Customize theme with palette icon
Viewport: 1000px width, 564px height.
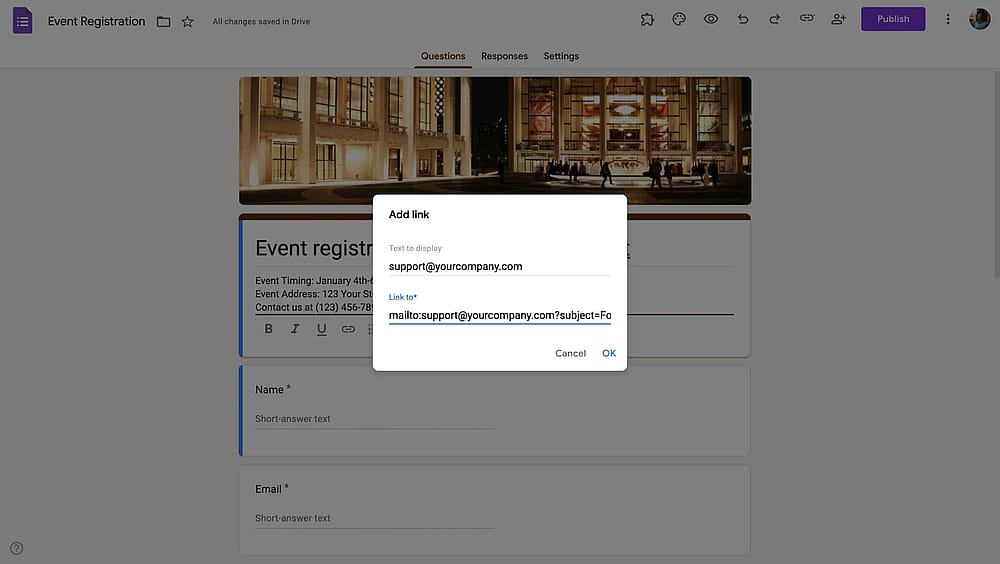(679, 19)
